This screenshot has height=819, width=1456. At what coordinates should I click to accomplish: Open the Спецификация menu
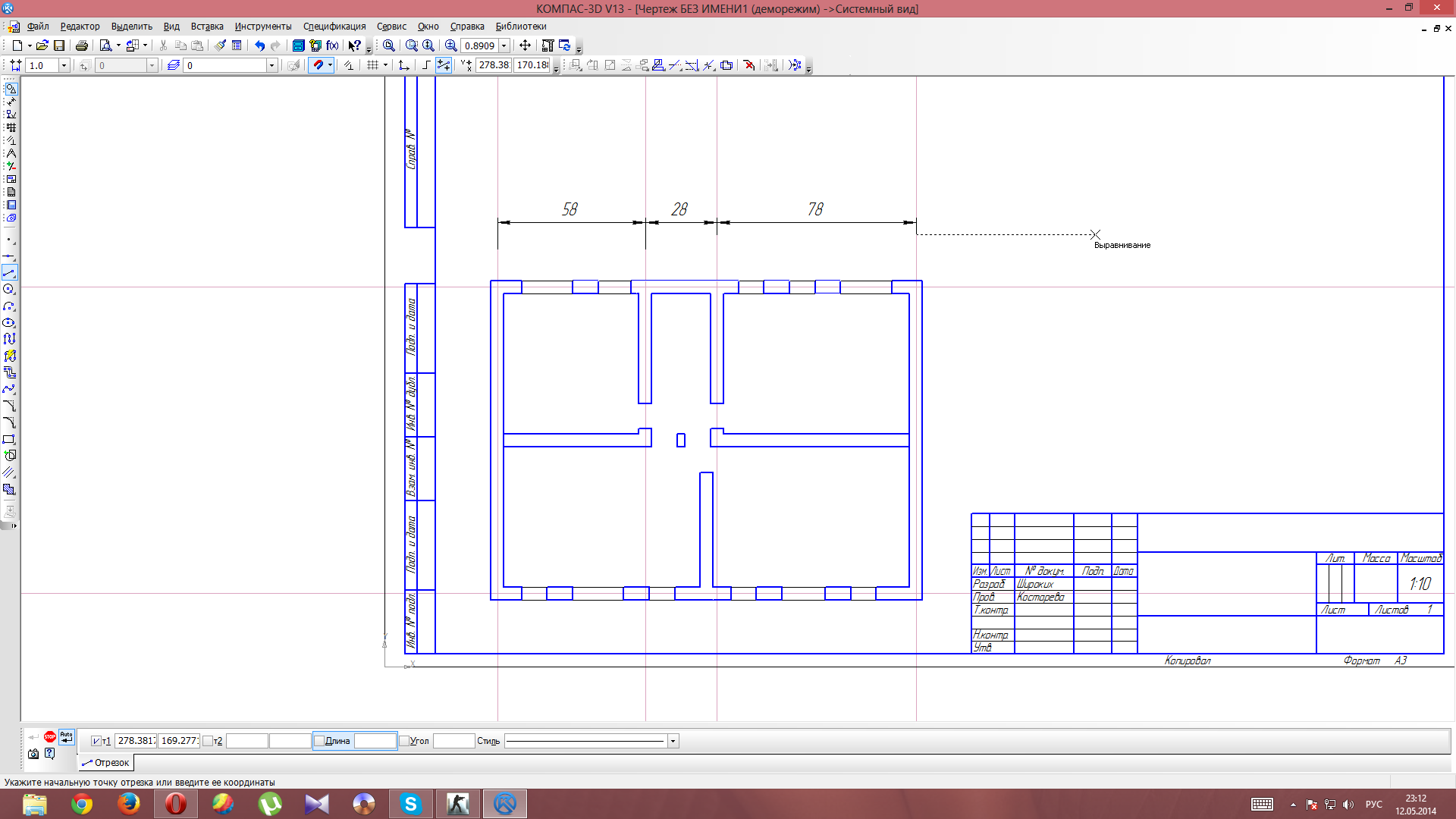click(x=334, y=27)
